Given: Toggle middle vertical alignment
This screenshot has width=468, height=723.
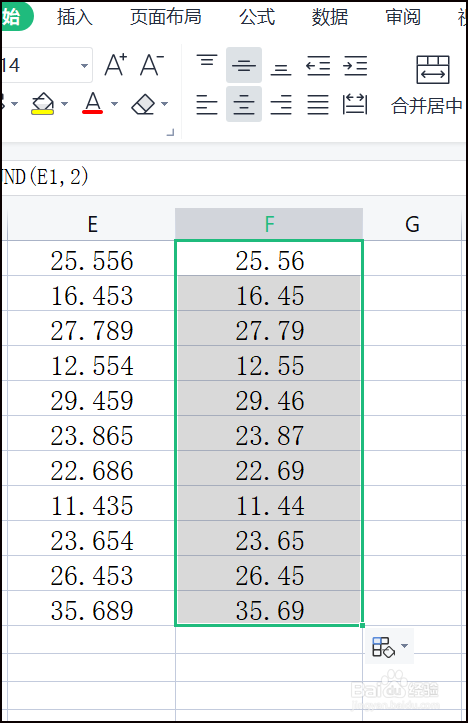Looking at the screenshot, I should pos(244,65).
